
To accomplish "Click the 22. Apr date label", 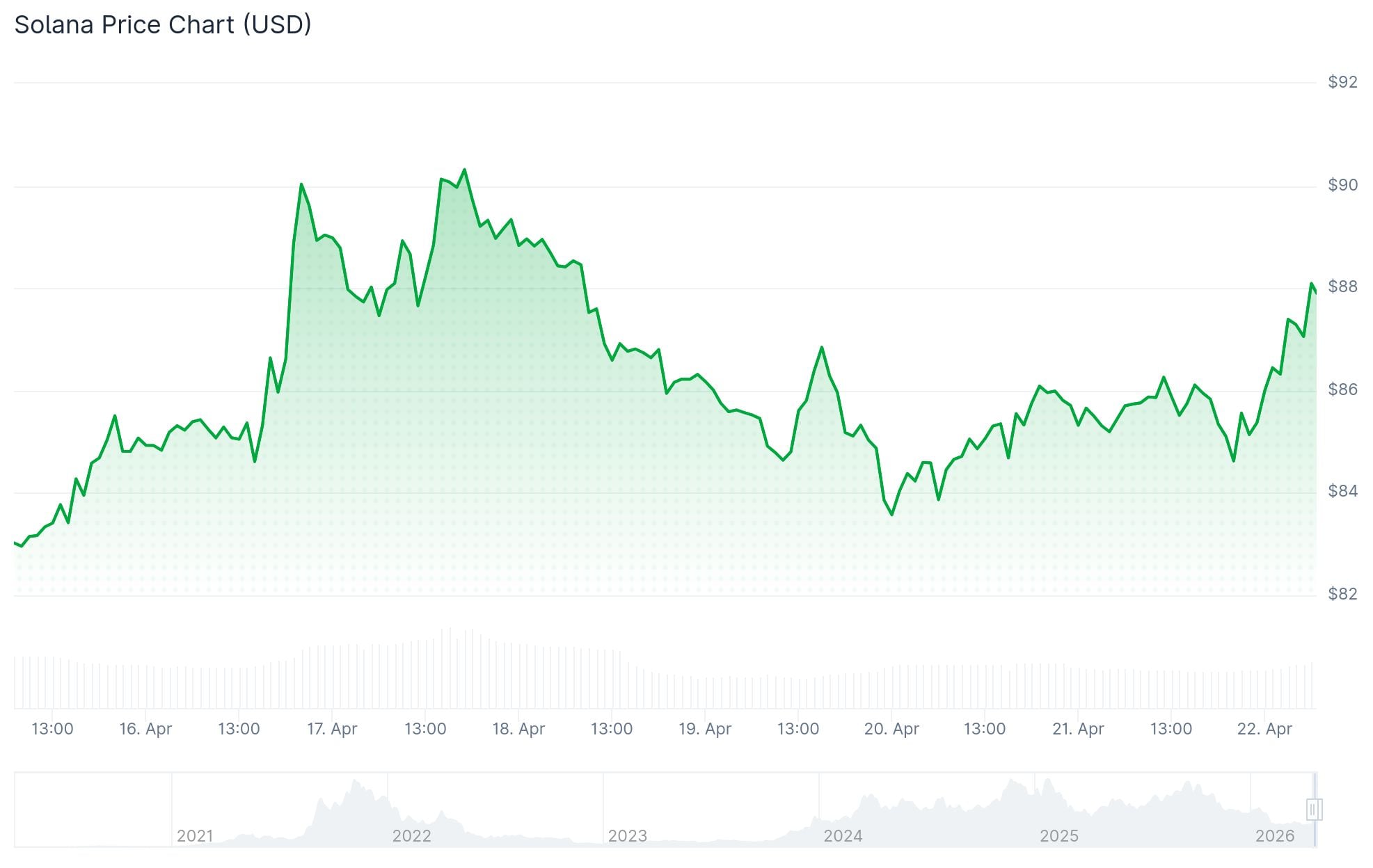I will 1264,729.
